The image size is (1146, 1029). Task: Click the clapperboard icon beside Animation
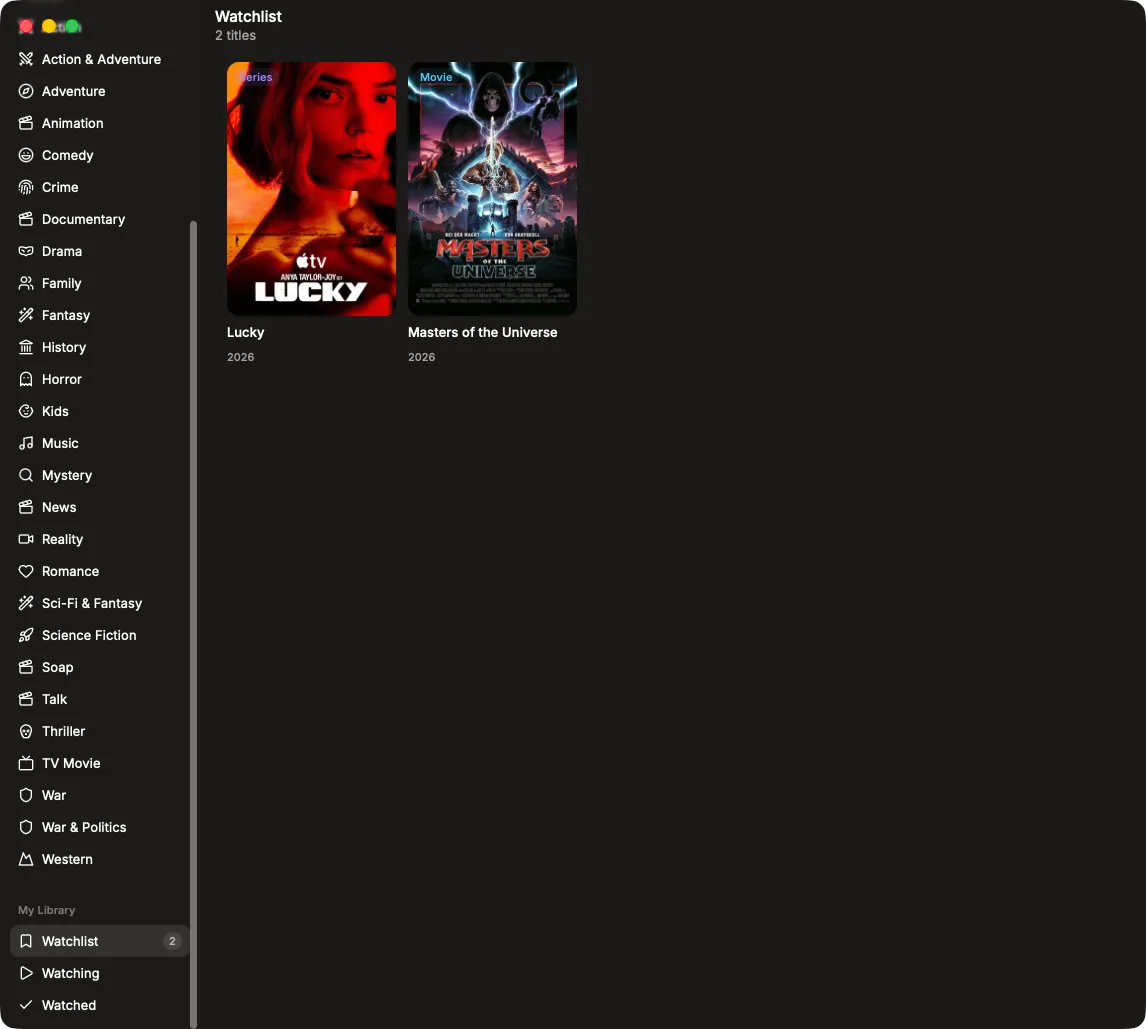[x=26, y=124]
